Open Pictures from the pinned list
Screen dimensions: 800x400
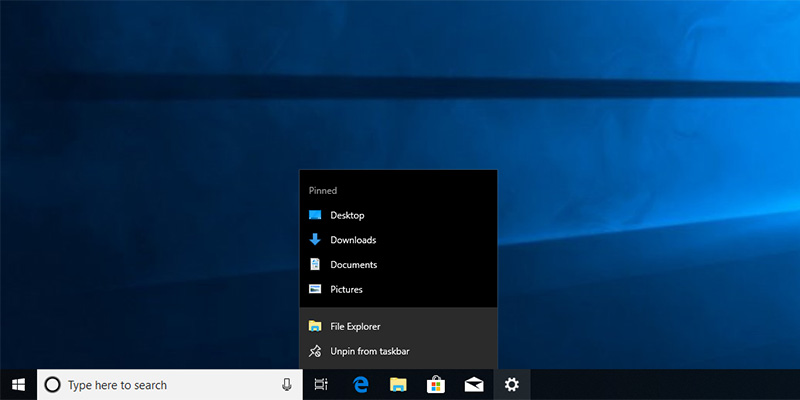coord(346,289)
